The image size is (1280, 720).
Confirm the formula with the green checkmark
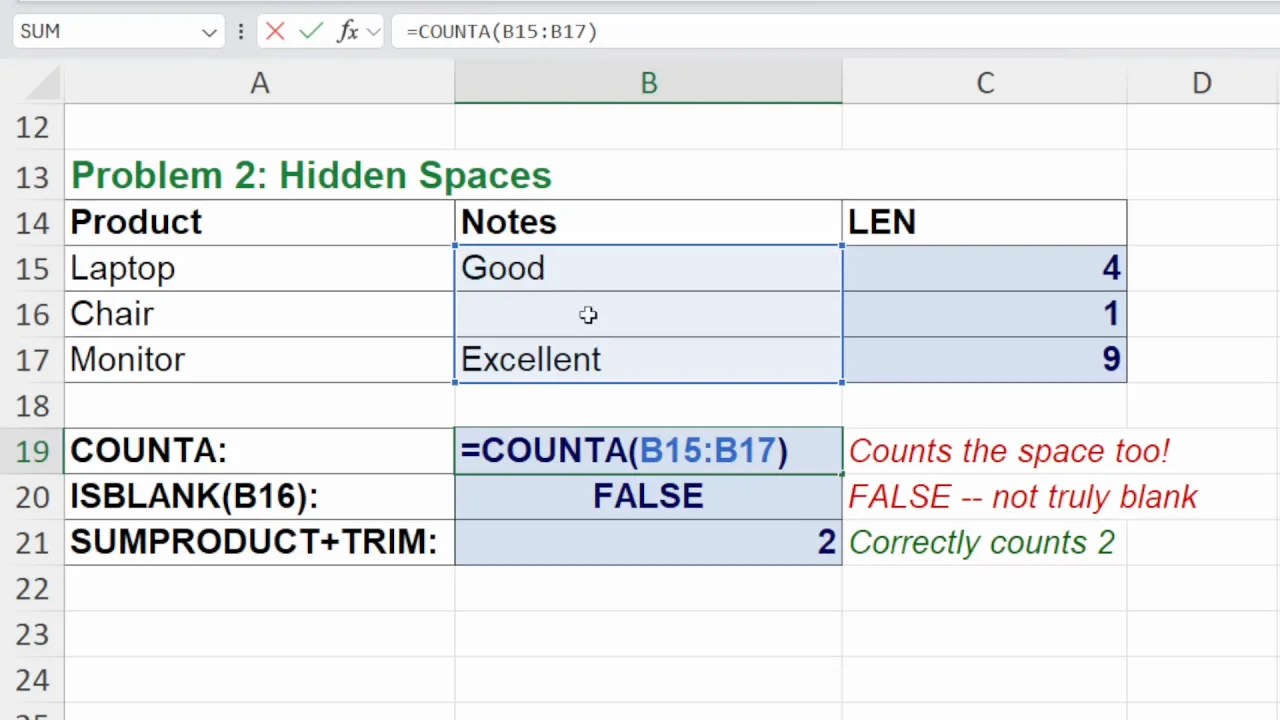pos(310,31)
